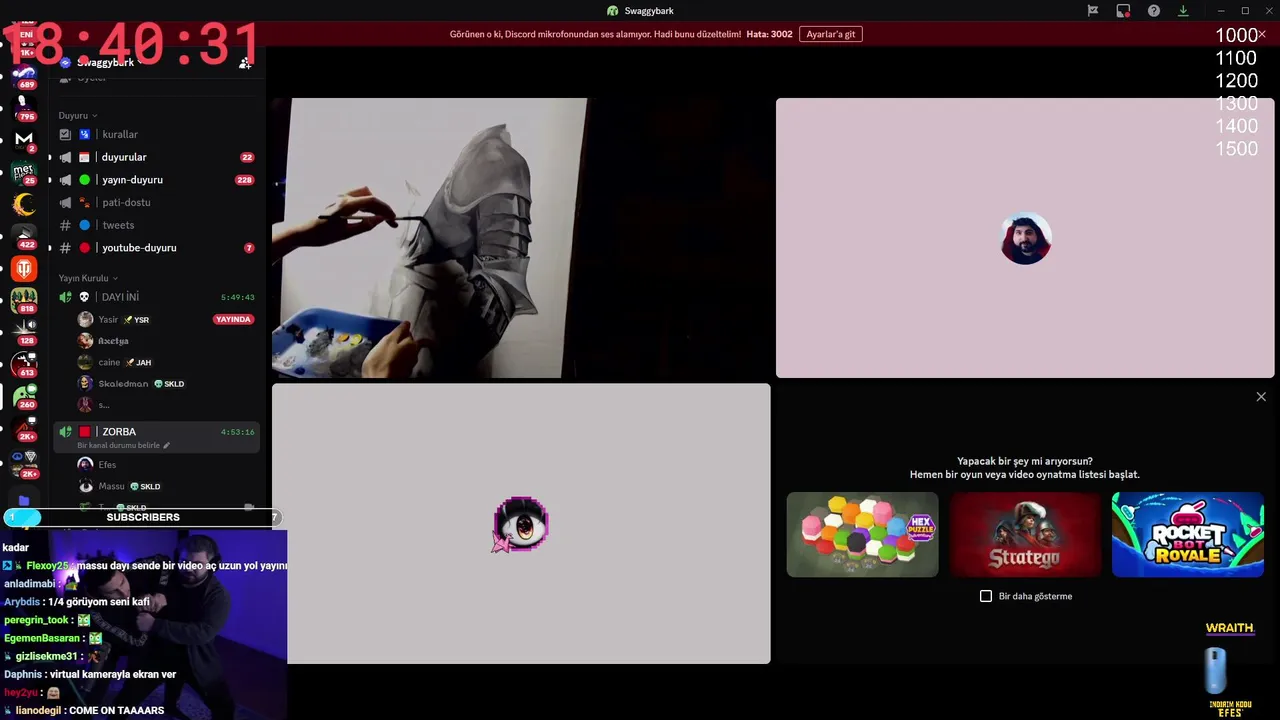Open the green server icon with 260 badge

(x=24, y=397)
